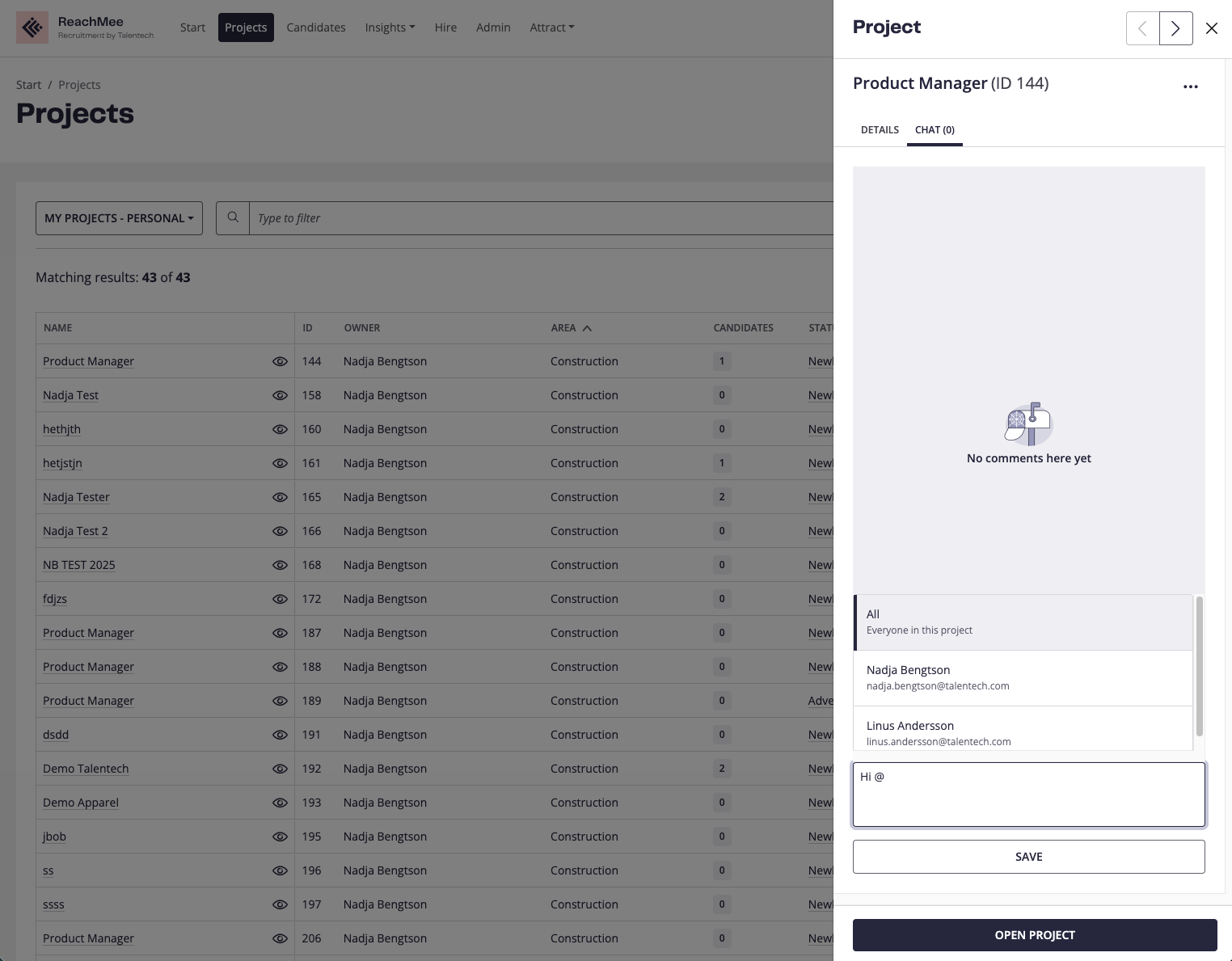1232x961 pixels.
Task: Save the chat comment
Action: [1028, 857]
